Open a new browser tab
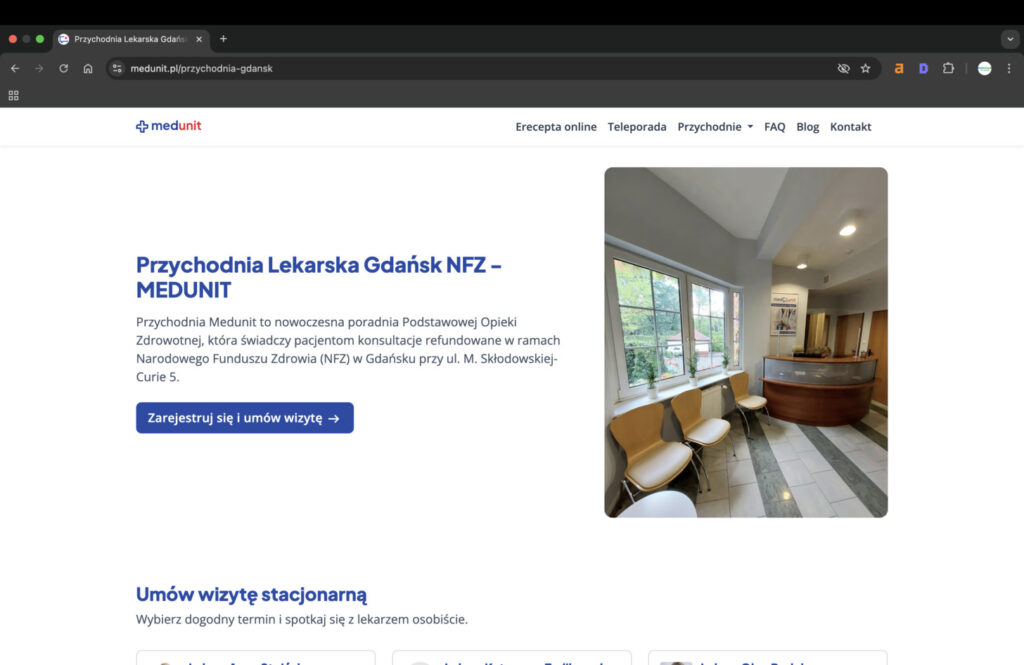 pos(223,39)
